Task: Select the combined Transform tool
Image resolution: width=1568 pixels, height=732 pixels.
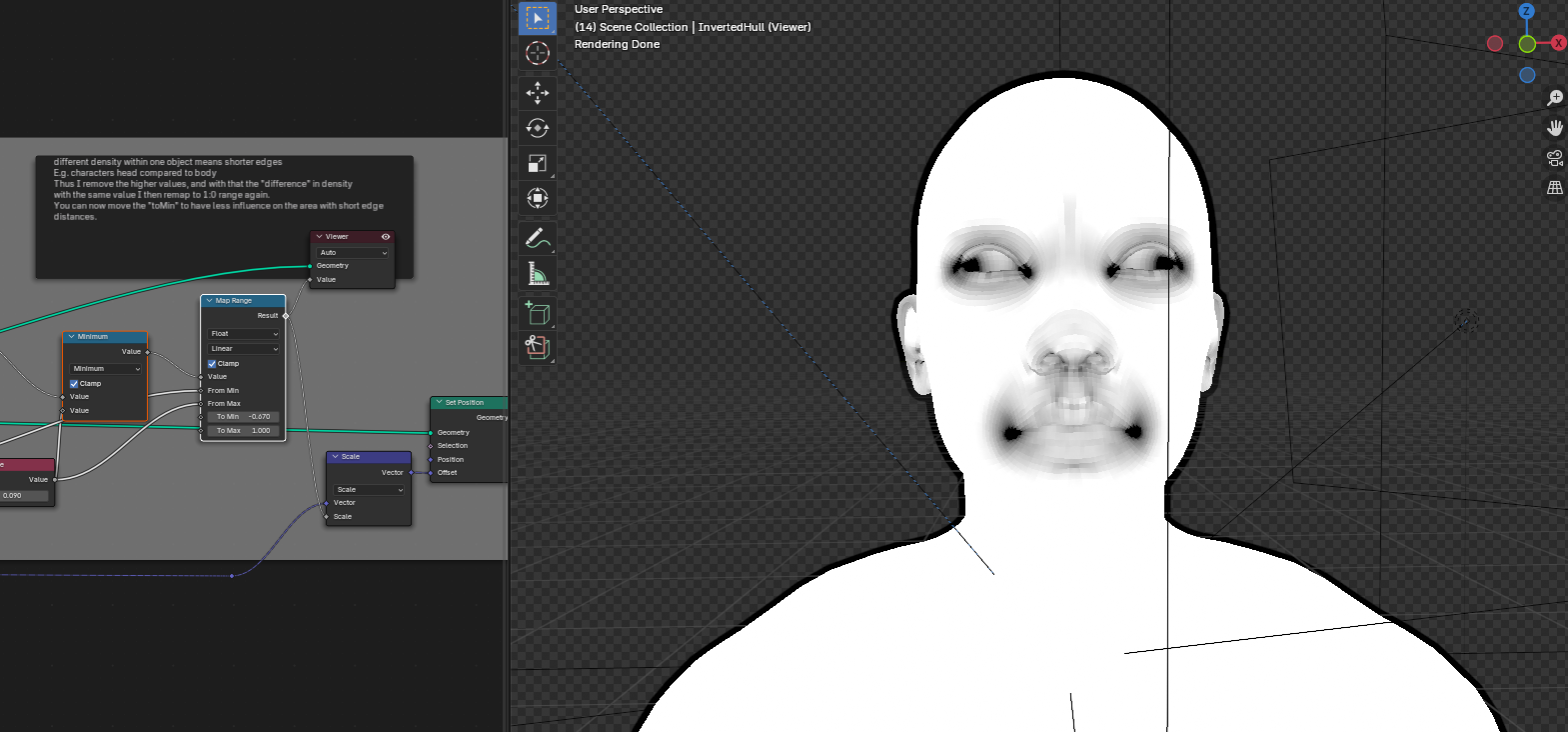Action: 538,198
